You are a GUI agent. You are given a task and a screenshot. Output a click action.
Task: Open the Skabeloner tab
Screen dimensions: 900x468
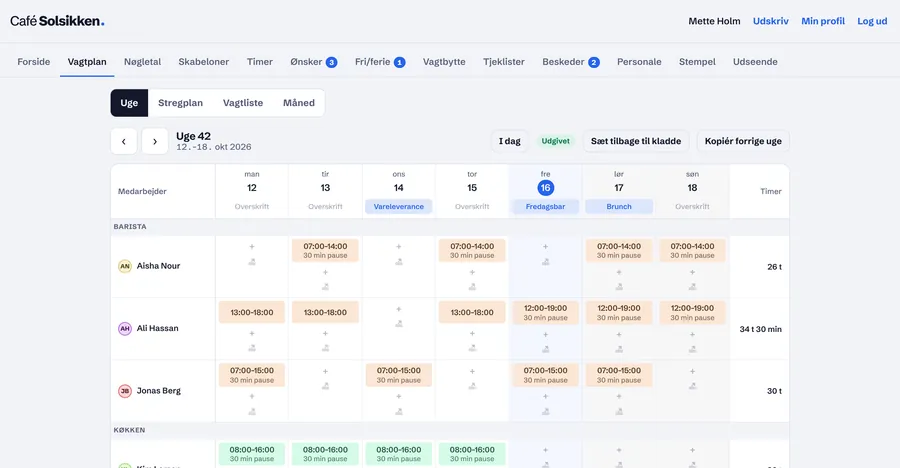point(204,61)
